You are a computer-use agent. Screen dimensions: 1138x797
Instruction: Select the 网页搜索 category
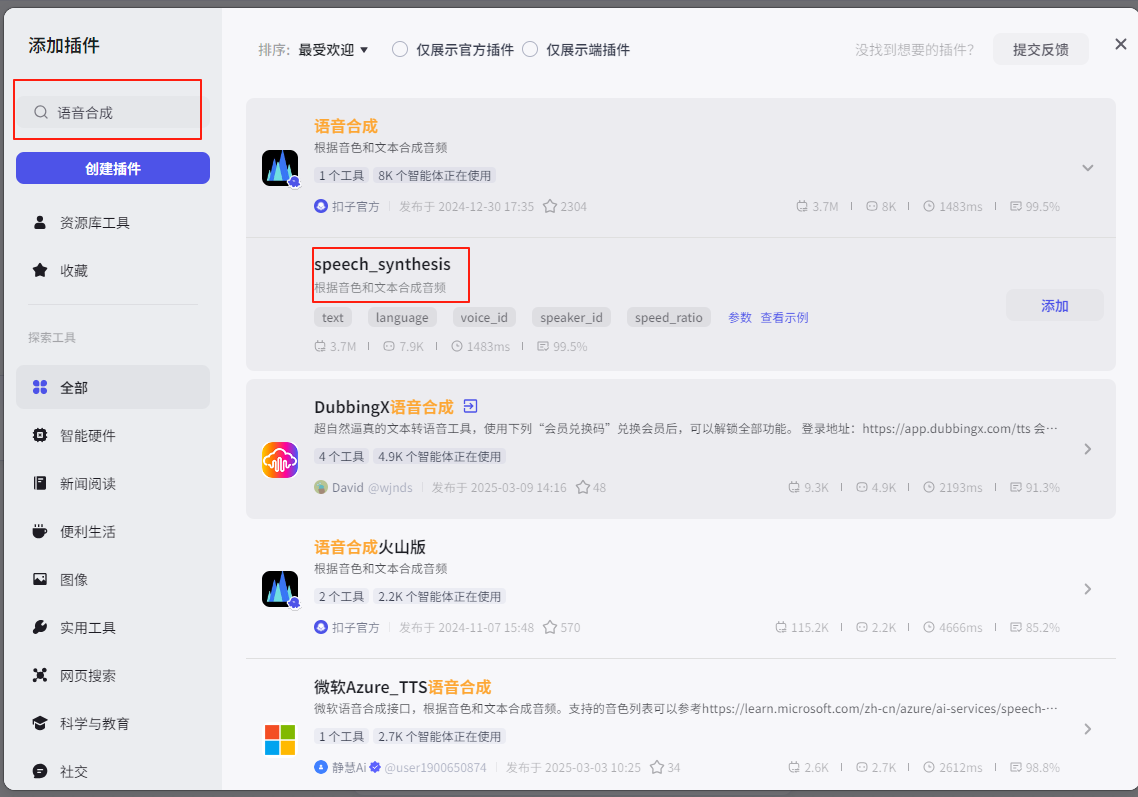112,675
